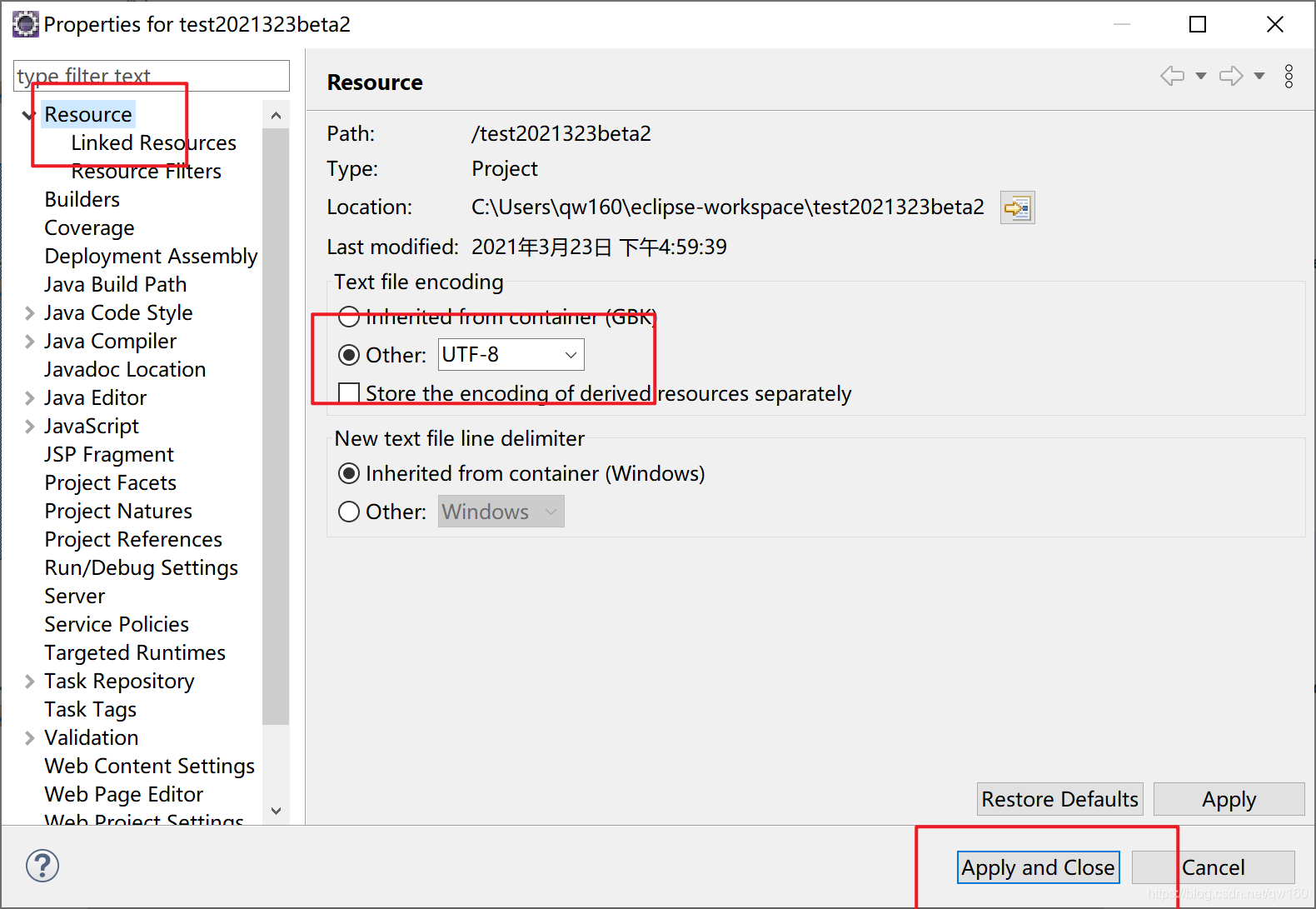Open the three-dot view menu
The image size is (1316, 909).
pyautogui.click(x=1289, y=76)
